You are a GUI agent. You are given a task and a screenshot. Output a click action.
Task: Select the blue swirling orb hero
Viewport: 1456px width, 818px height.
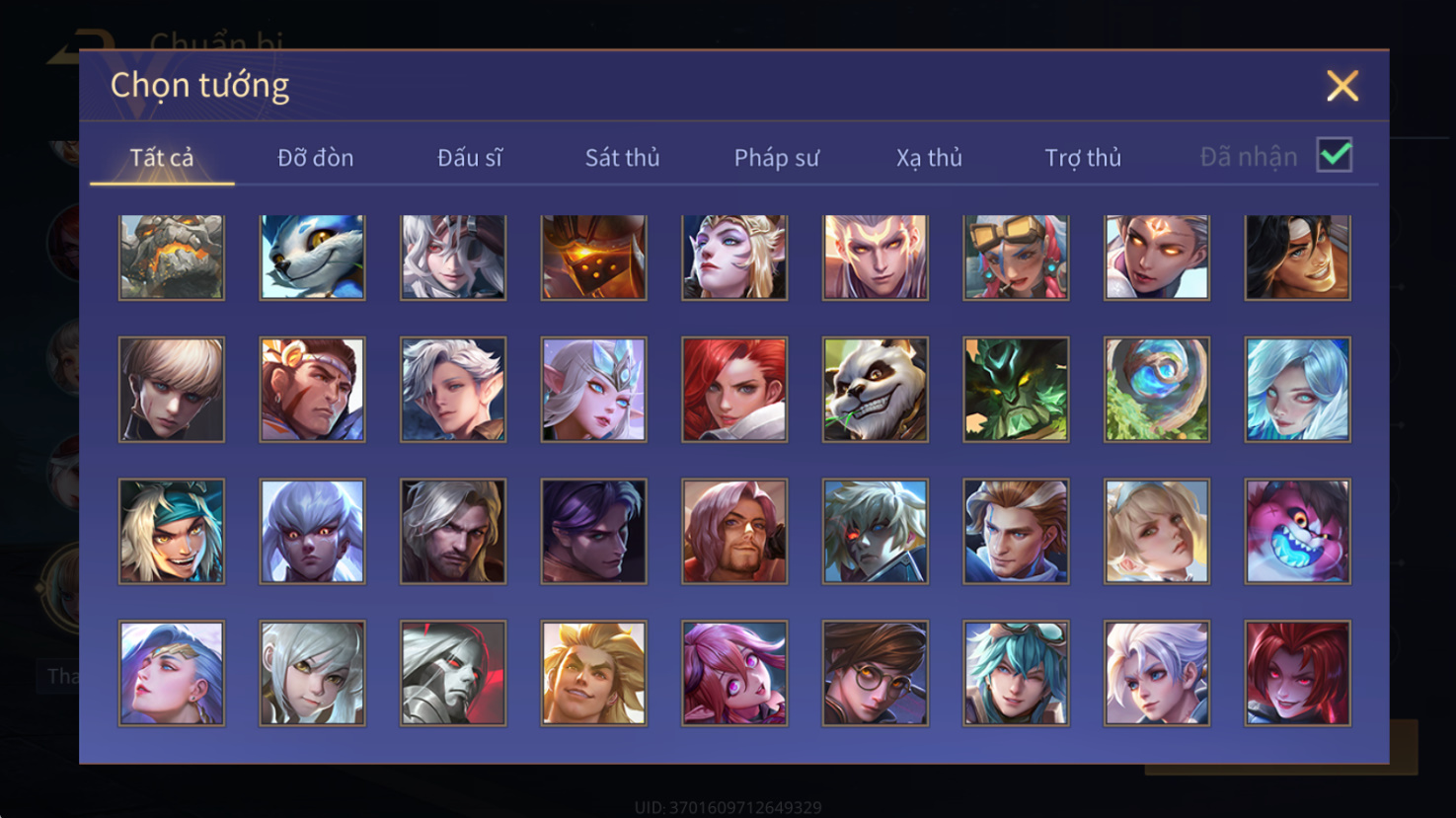[x=1157, y=390]
